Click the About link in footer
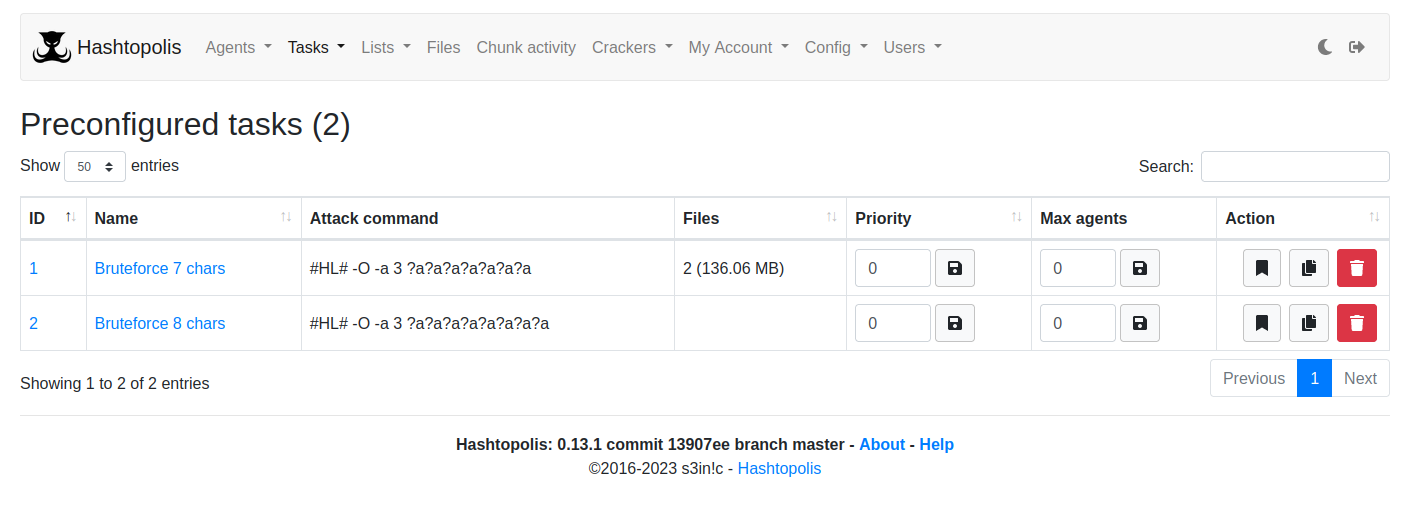The width and height of the screenshot is (1413, 512). tap(882, 444)
